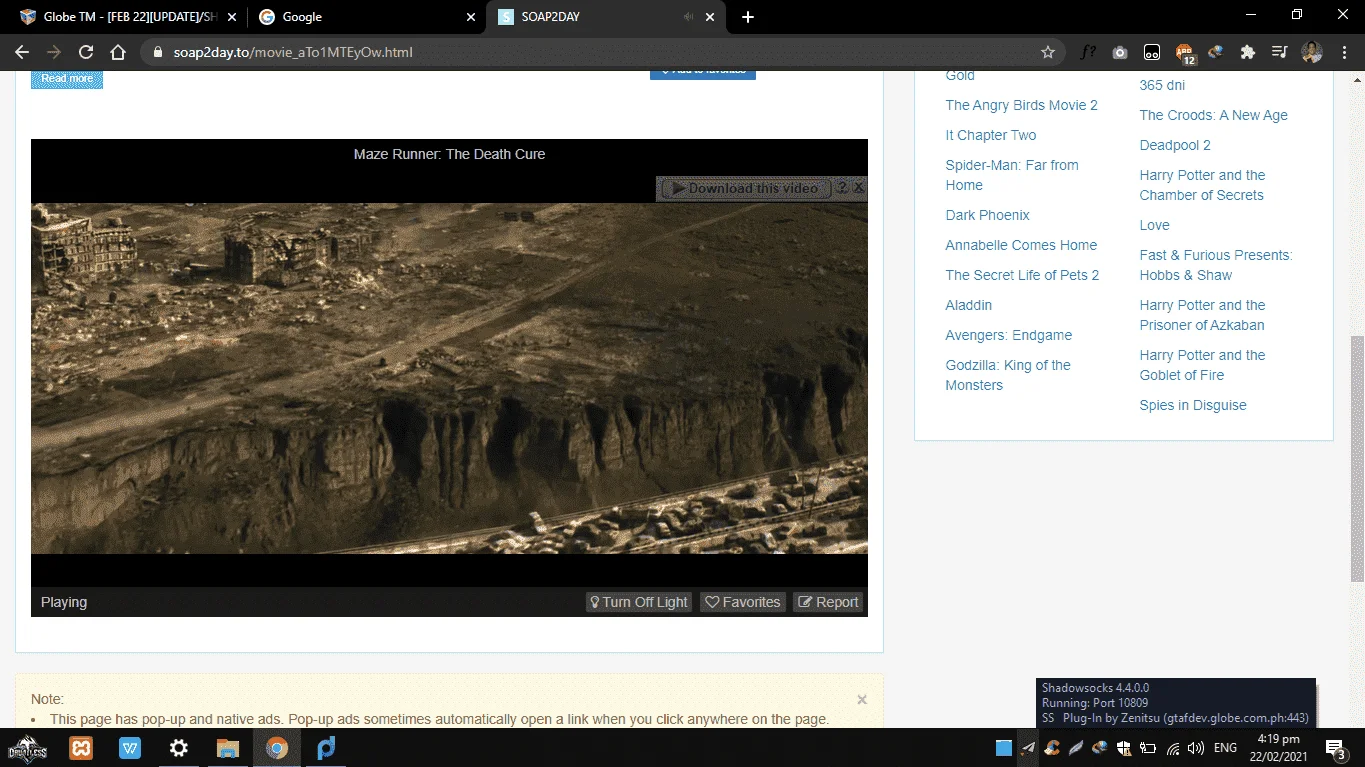This screenshot has width=1365, height=767.
Task: Open Spies in Disguise link
Action: (x=1193, y=405)
